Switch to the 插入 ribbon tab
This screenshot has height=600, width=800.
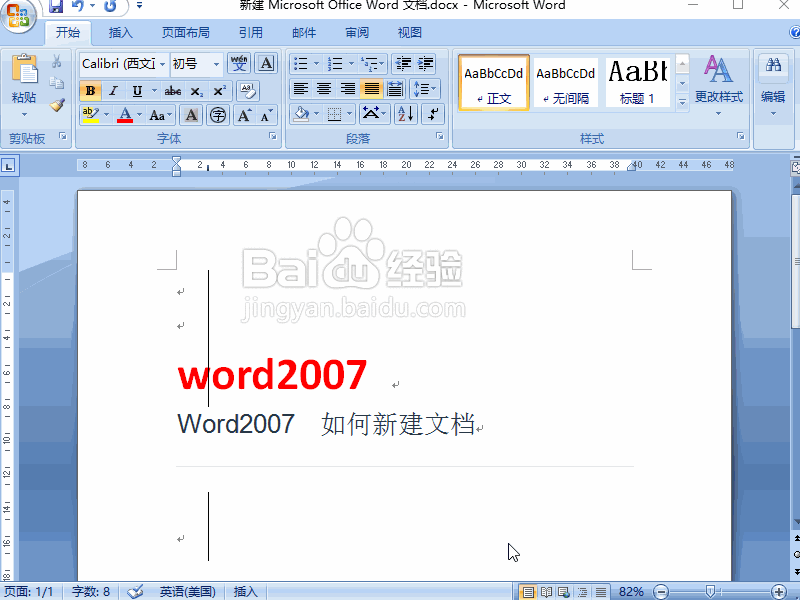pos(119,32)
